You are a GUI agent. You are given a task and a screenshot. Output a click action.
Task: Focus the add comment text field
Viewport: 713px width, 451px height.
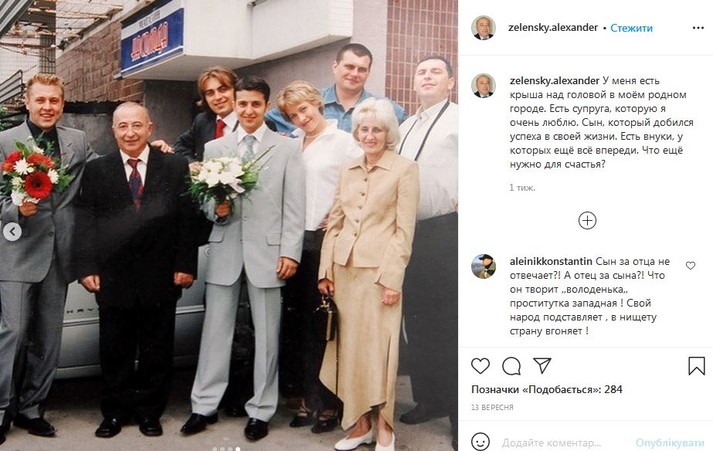click(x=564, y=442)
